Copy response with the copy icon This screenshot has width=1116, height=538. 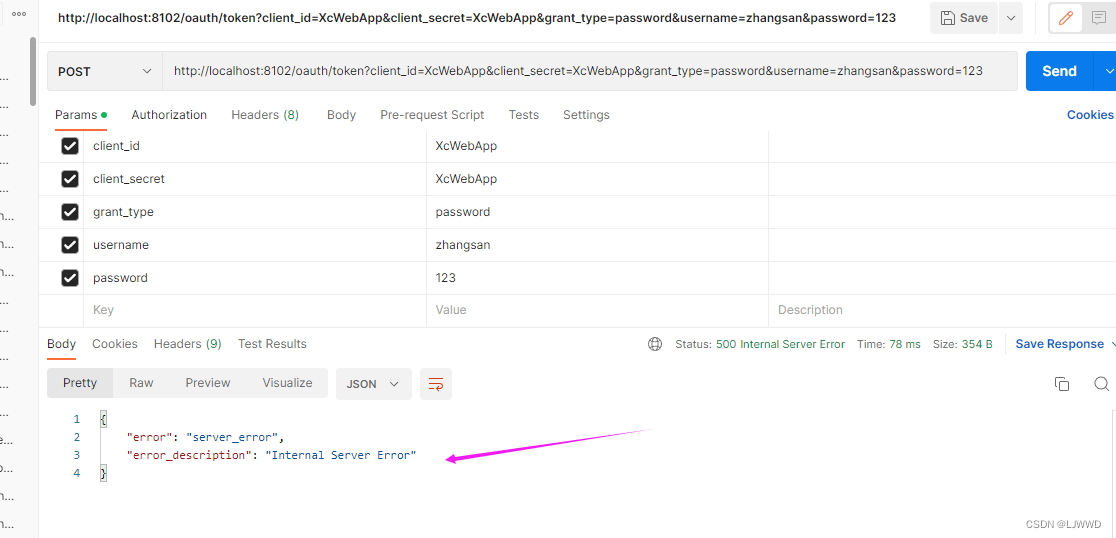coord(1061,384)
